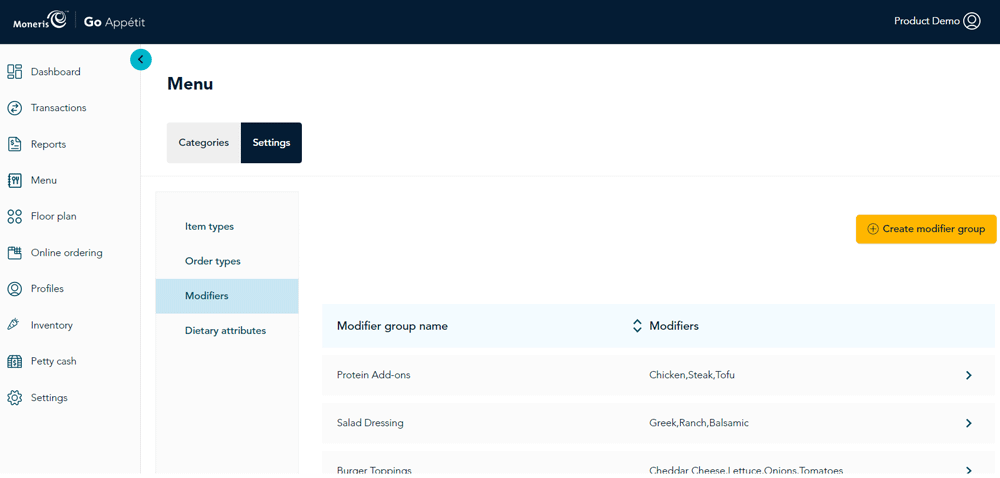The image size is (1000, 478).
Task: Expand the Protein Add-ons row chevron
Action: pyautogui.click(x=969, y=375)
